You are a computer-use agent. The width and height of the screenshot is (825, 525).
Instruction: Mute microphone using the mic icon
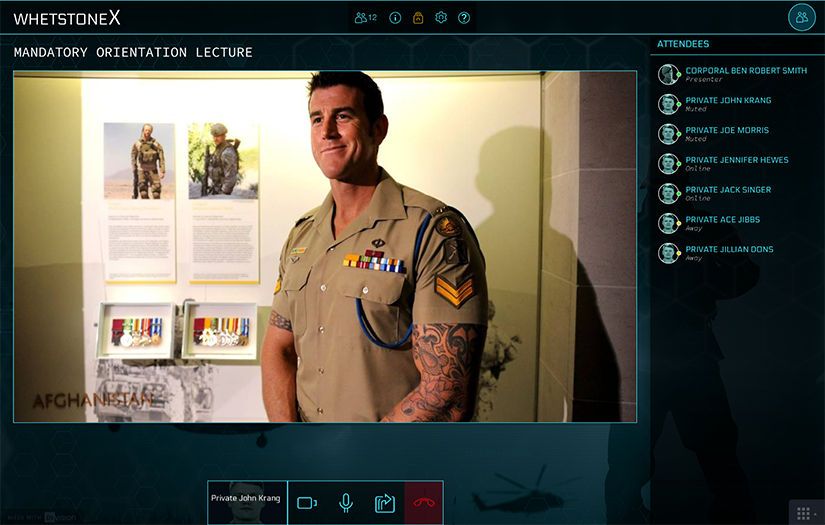(x=346, y=503)
